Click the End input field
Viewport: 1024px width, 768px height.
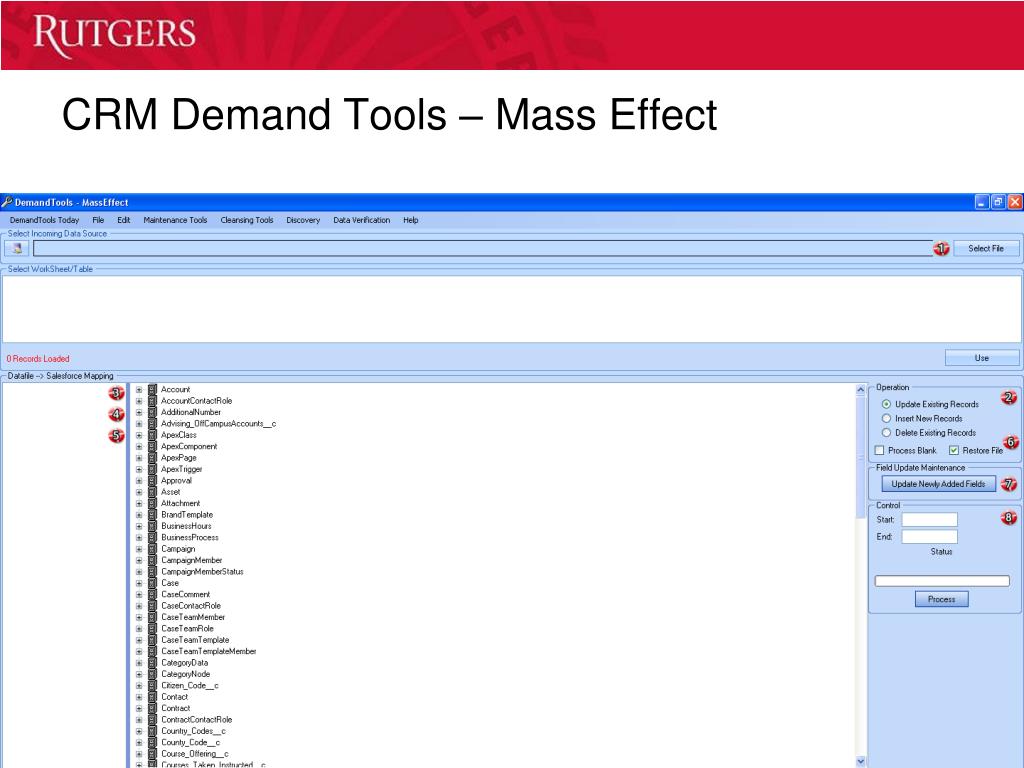(x=929, y=537)
